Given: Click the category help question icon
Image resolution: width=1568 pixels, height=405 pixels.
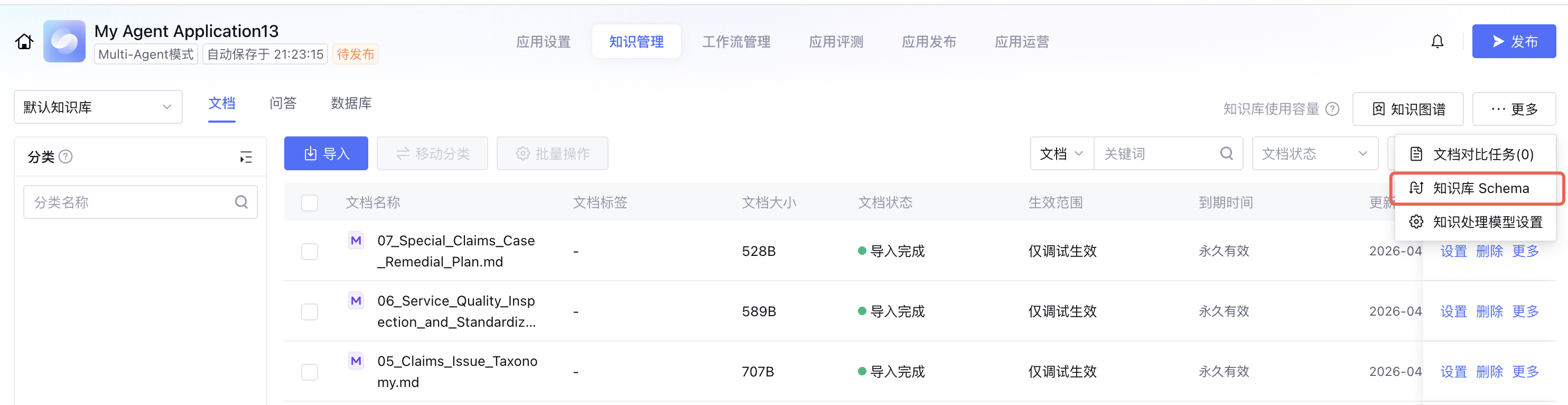Looking at the screenshot, I should click(x=66, y=157).
